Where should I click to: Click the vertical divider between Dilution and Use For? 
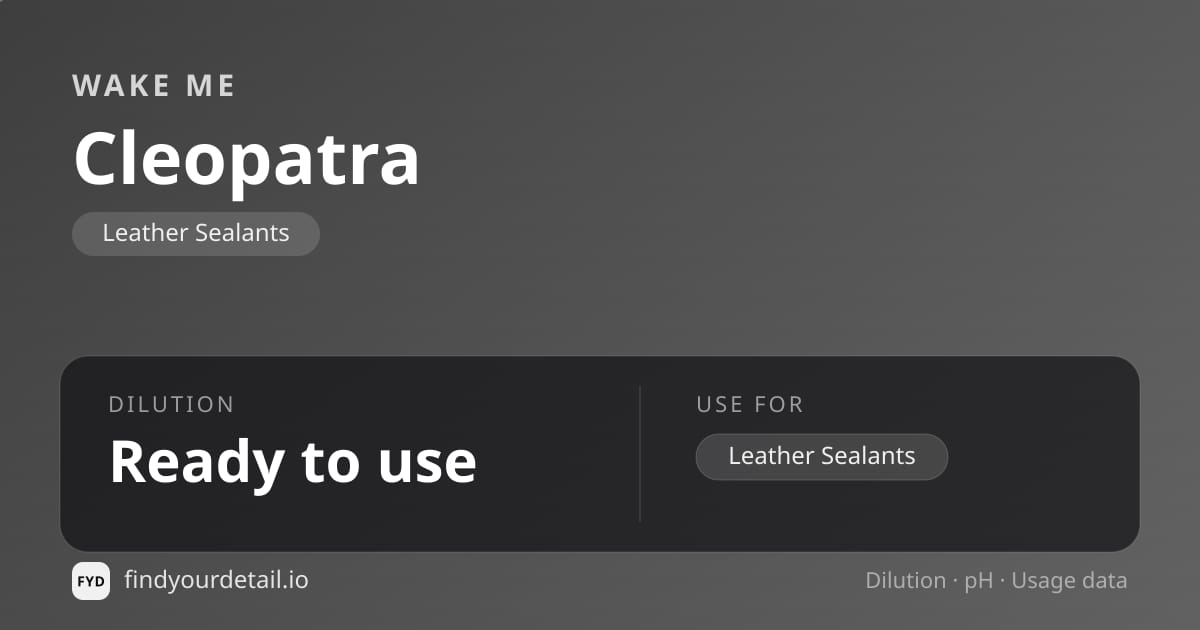640,454
